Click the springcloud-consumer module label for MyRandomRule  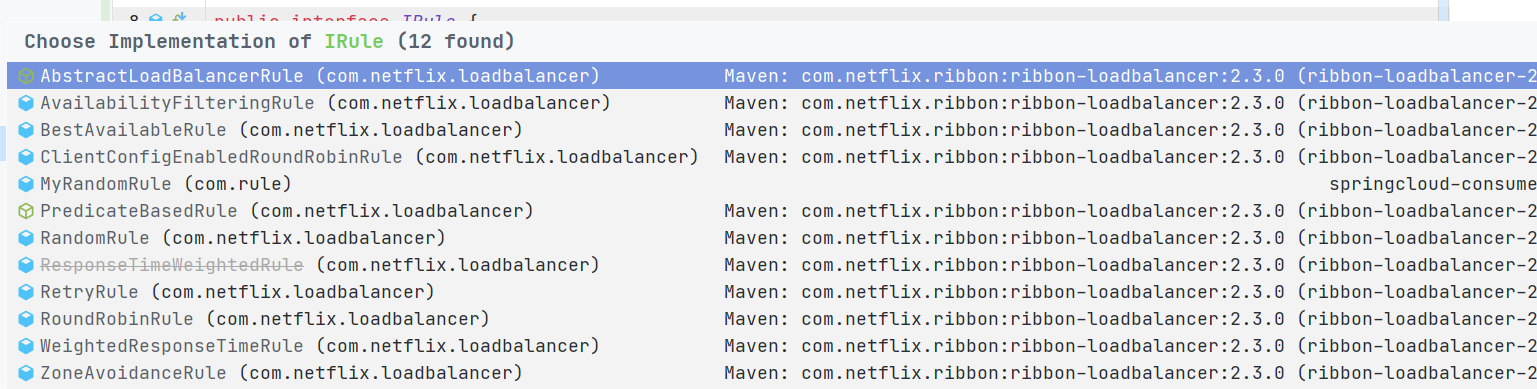tap(1432, 184)
